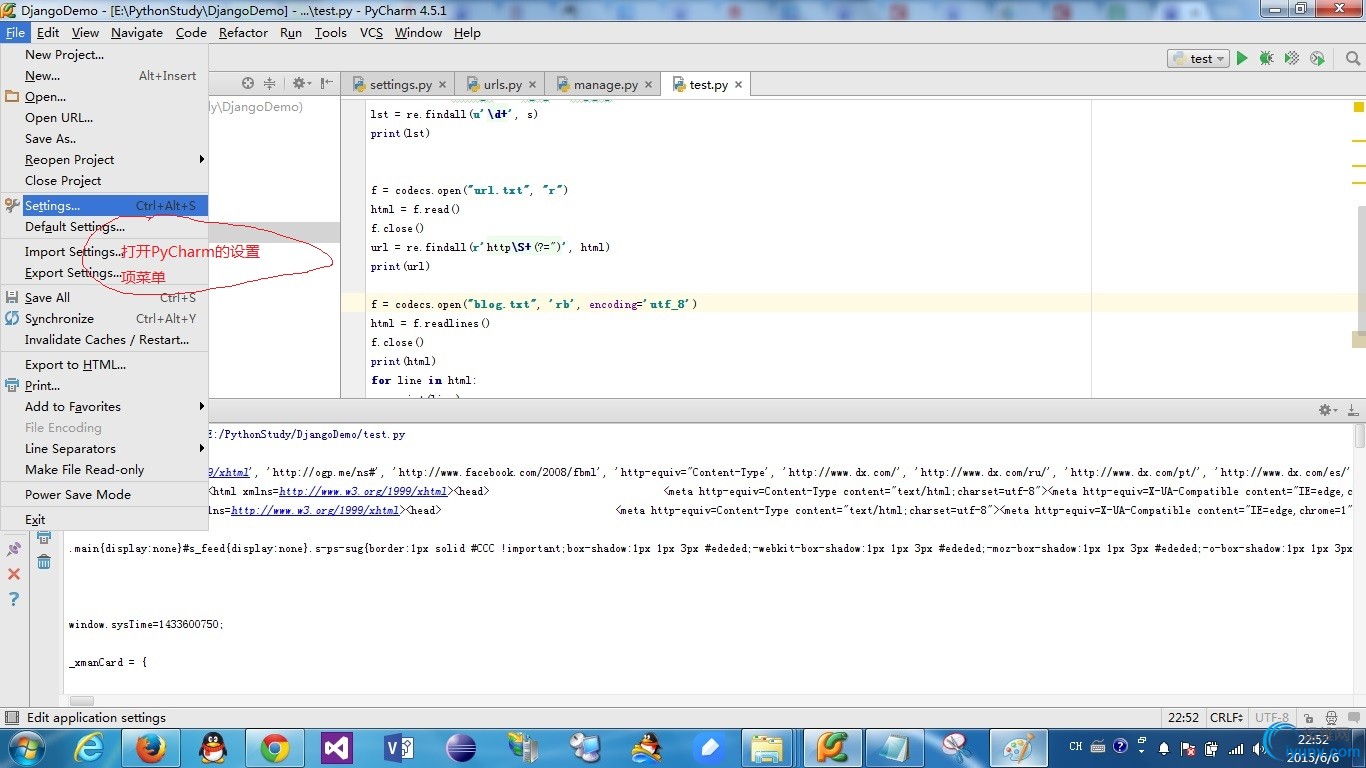Open the Navigate menu
Image resolution: width=1366 pixels, height=768 pixels.
[x=137, y=33]
